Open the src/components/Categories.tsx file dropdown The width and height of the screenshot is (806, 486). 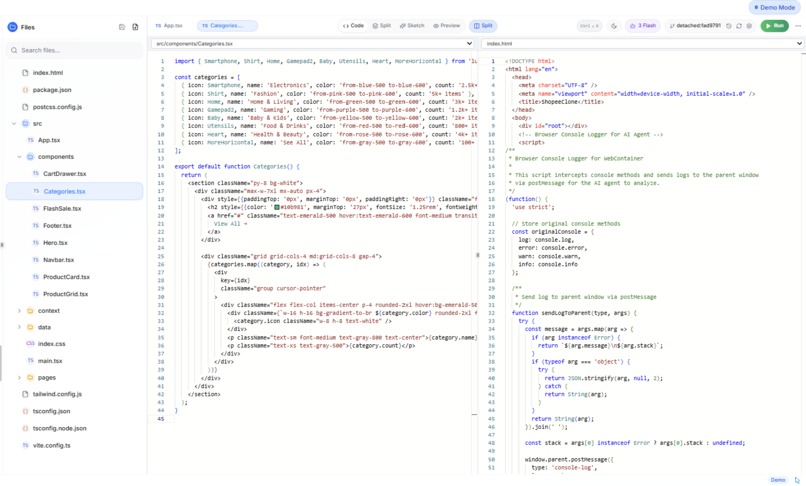[313, 44]
